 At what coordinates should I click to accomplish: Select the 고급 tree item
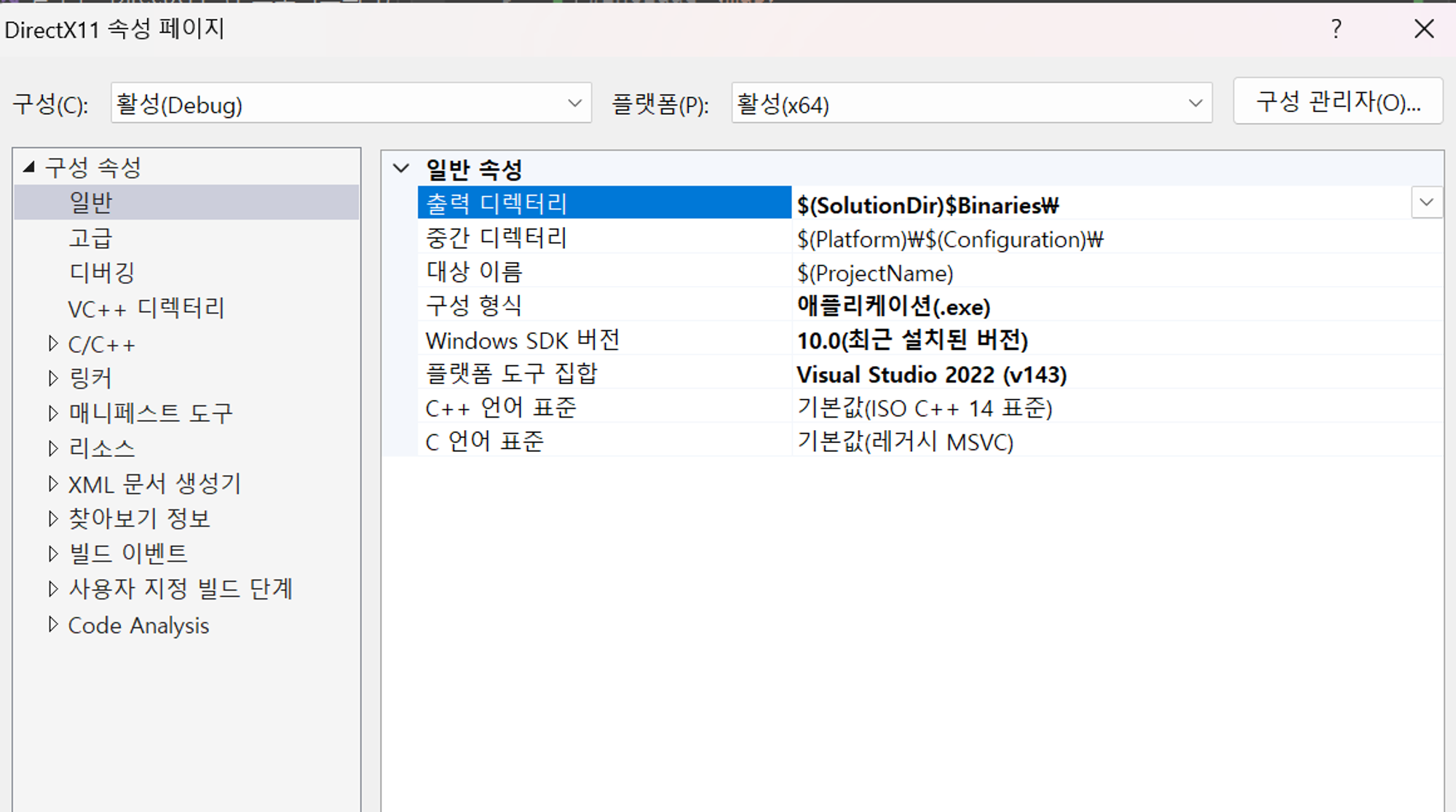pyautogui.click(x=90, y=237)
